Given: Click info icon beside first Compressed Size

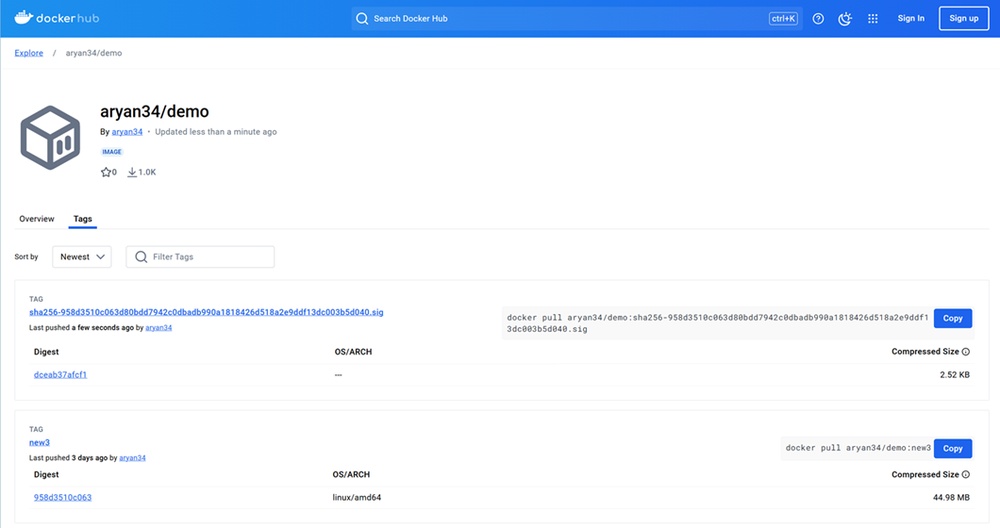Looking at the screenshot, I should click(966, 352).
